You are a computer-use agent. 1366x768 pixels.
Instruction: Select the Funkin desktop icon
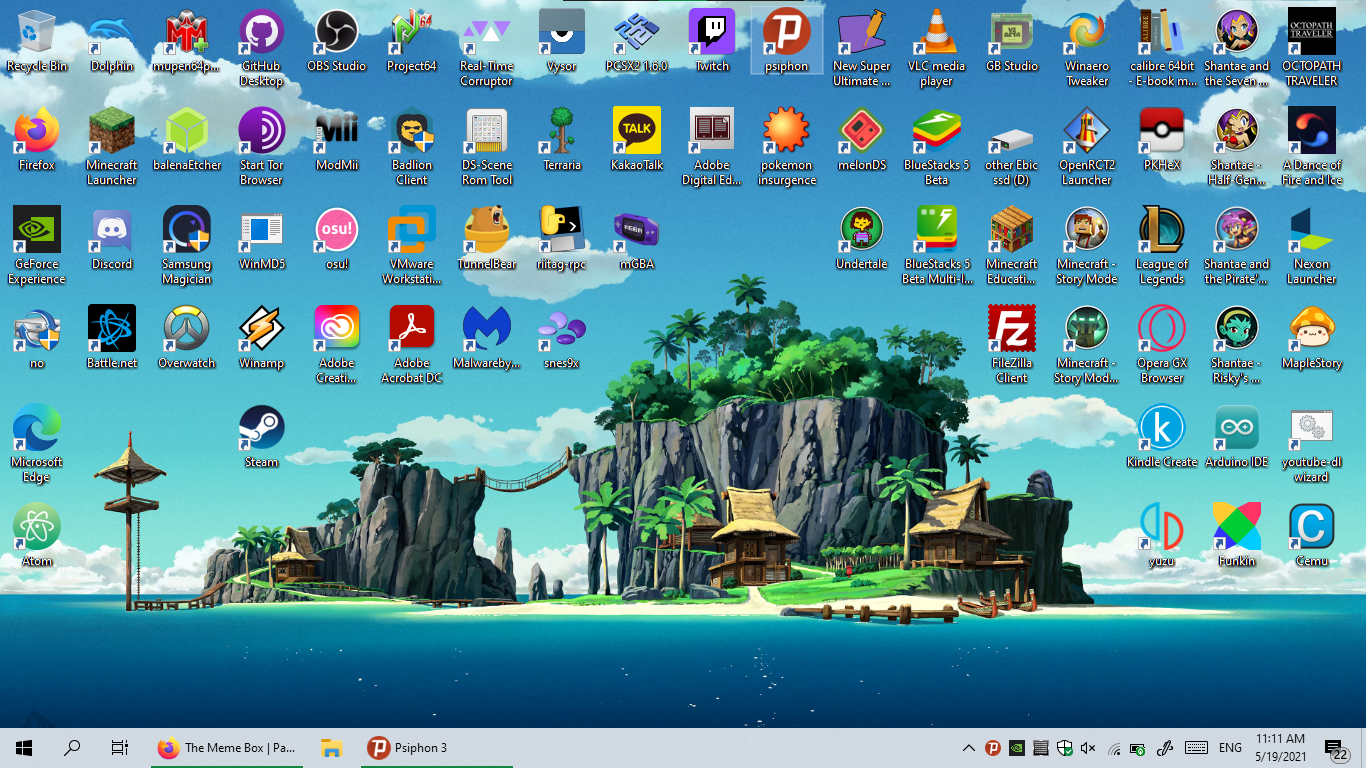coord(1237,536)
